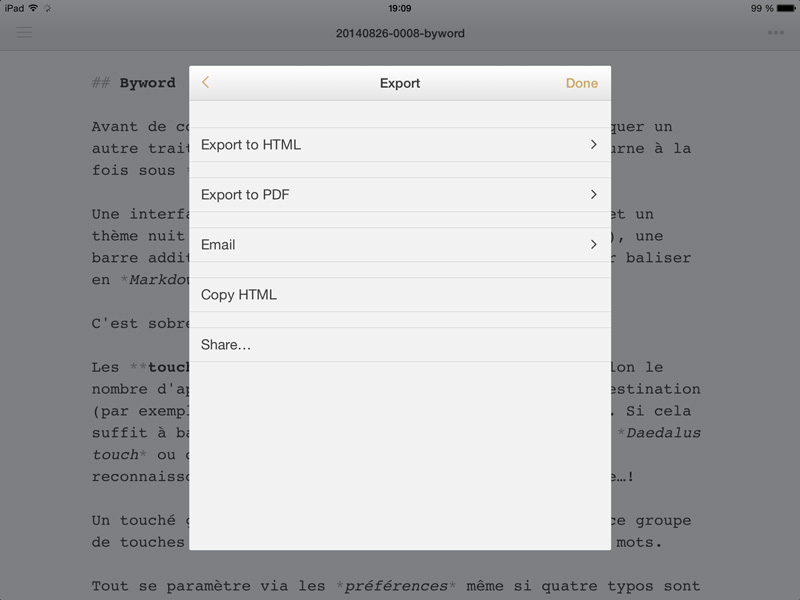Choose Export to PDF
The image size is (800, 600).
[x=400, y=194]
